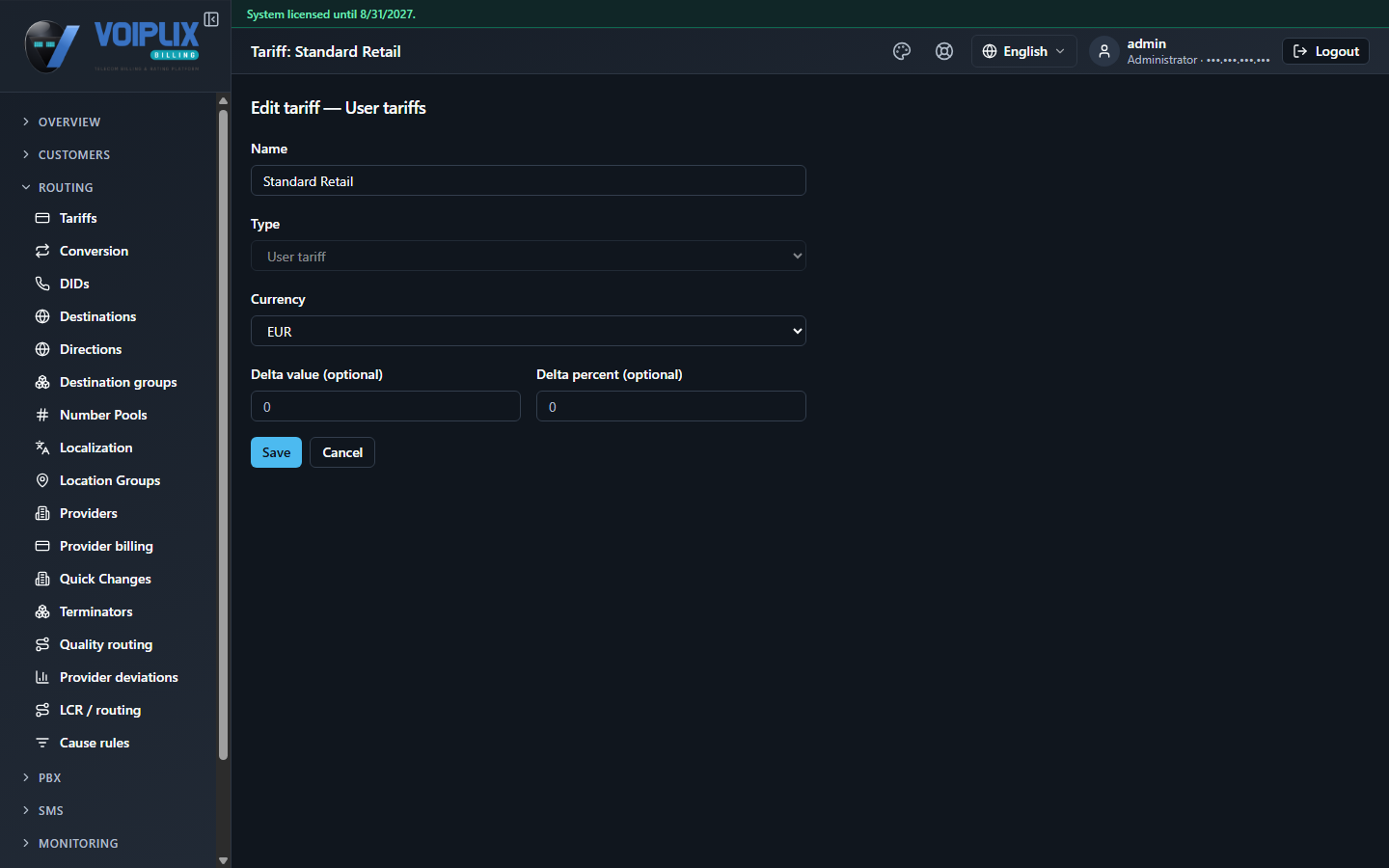Click the Providers building icon
Image resolution: width=1389 pixels, height=868 pixels.
click(42, 513)
